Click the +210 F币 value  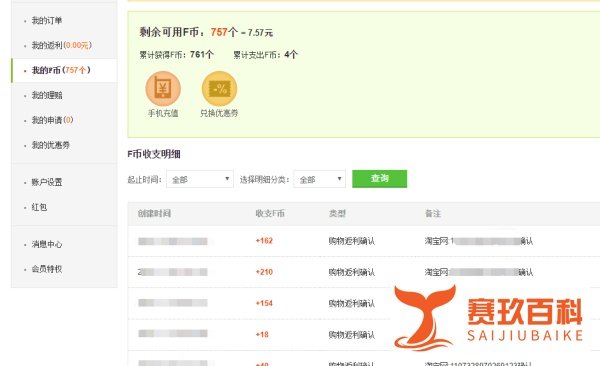(x=264, y=272)
